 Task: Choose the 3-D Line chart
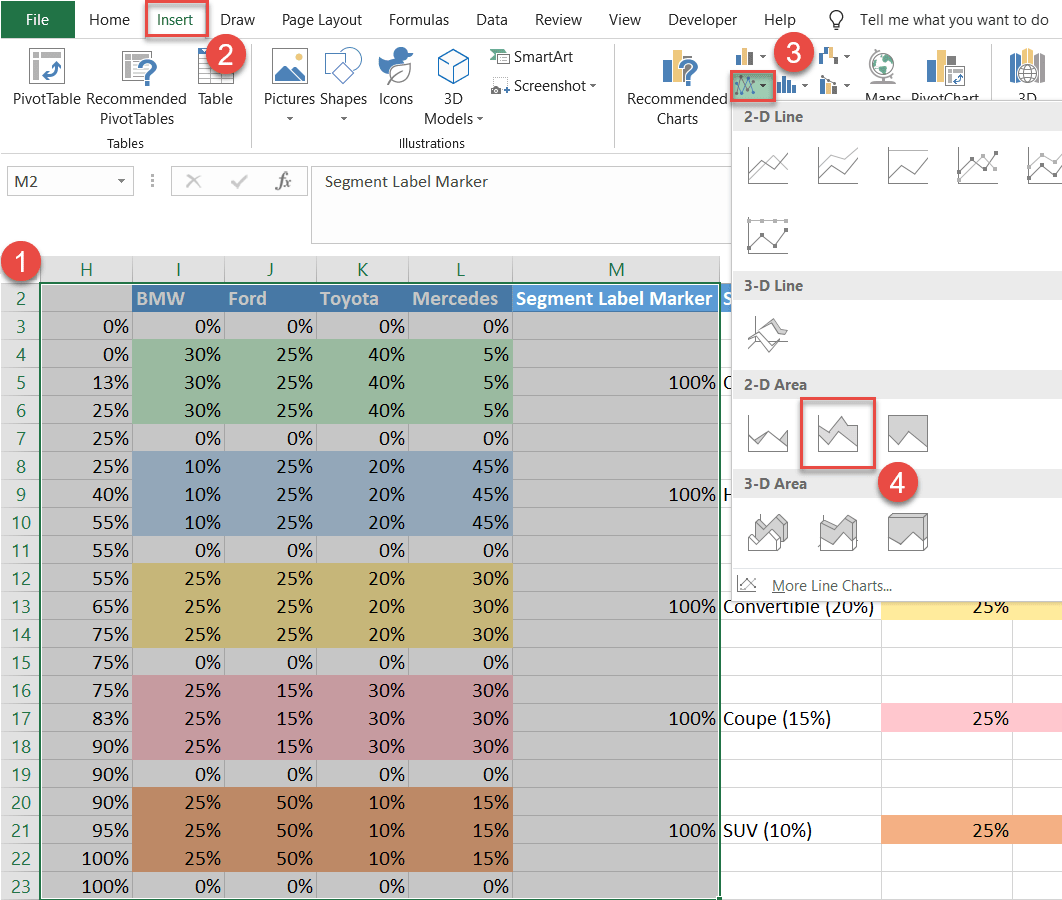(x=767, y=335)
